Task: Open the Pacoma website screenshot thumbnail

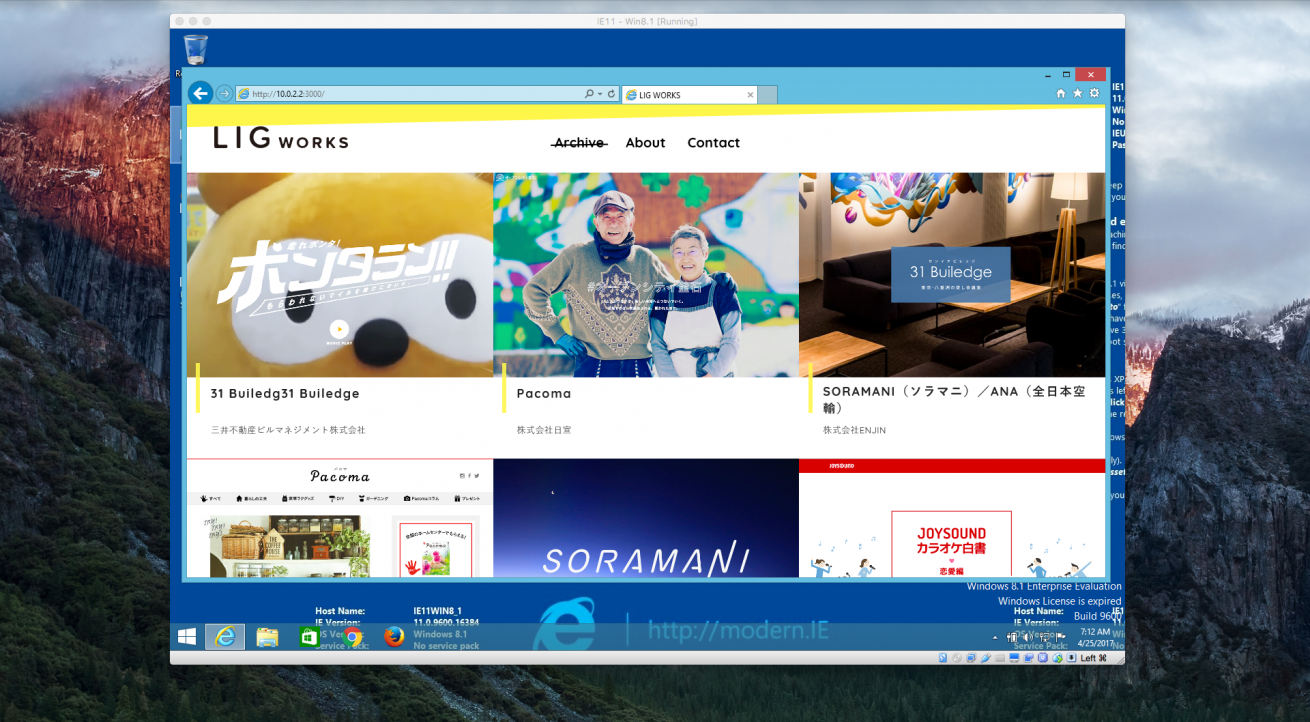Action: click(x=340, y=518)
